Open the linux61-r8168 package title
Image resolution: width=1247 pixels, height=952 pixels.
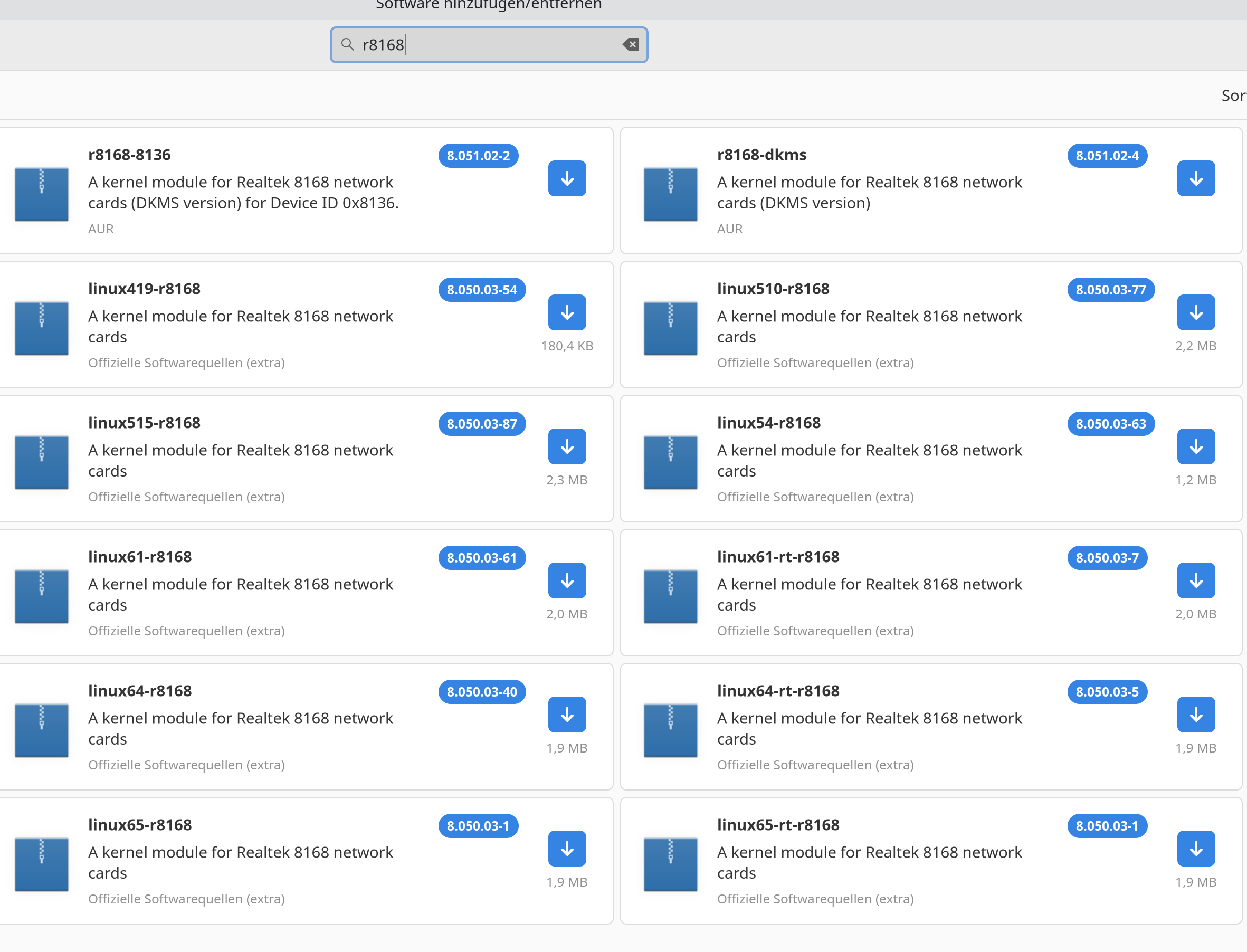coord(139,556)
